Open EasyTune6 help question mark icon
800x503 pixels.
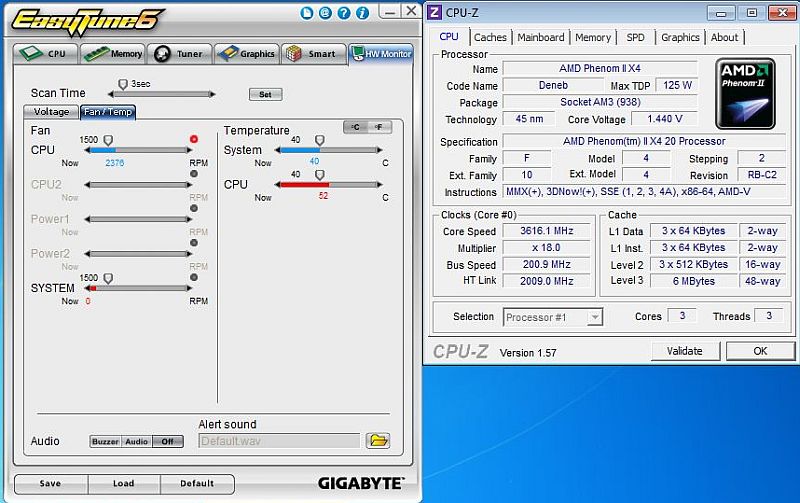[x=344, y=13]
